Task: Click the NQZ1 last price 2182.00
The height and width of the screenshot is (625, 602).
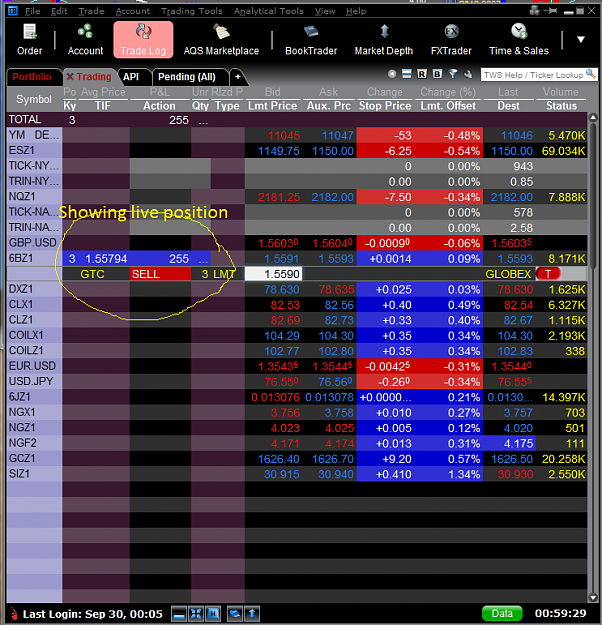Action: point(512,197)
